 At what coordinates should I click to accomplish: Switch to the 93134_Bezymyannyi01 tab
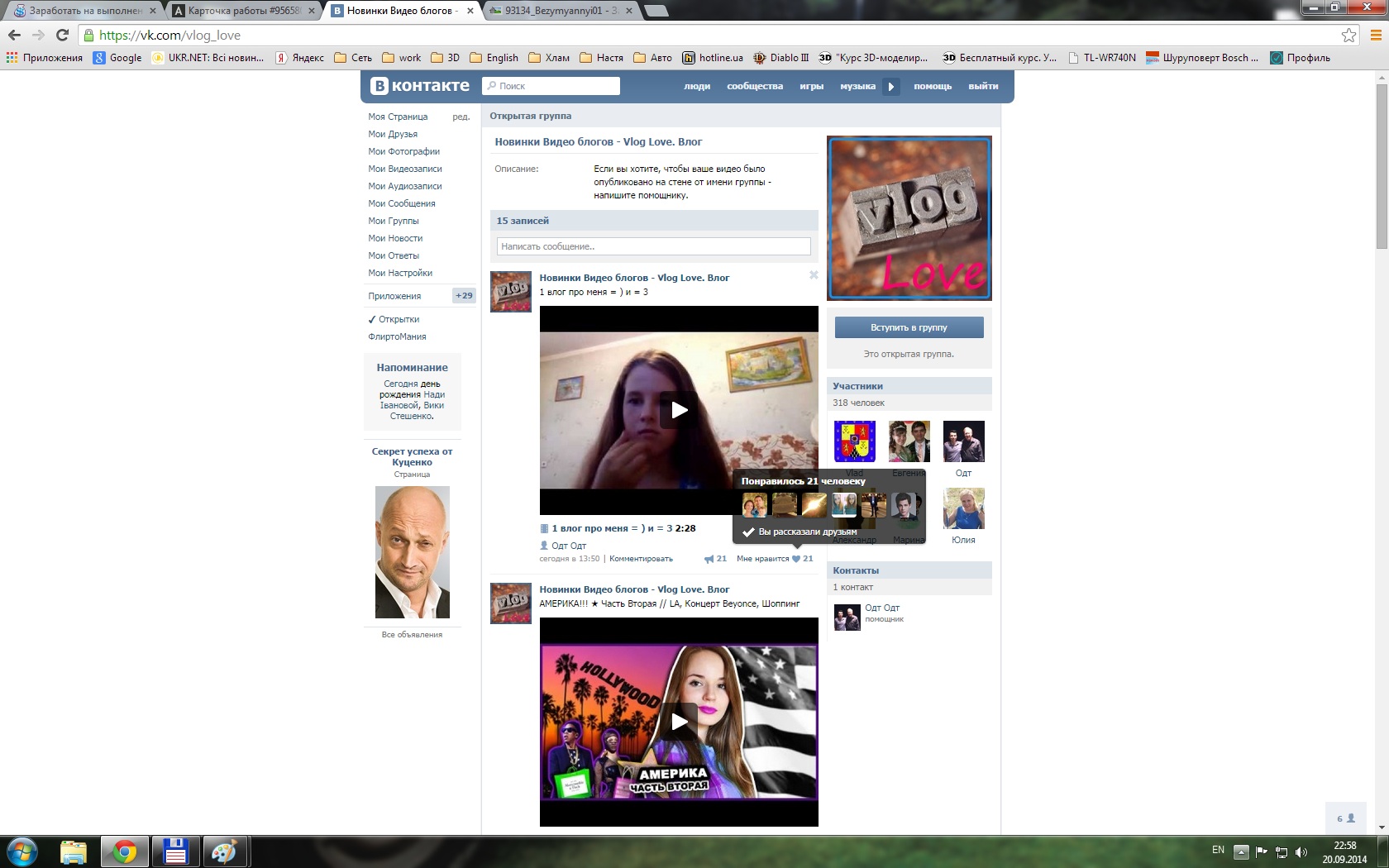click(561, 11)
